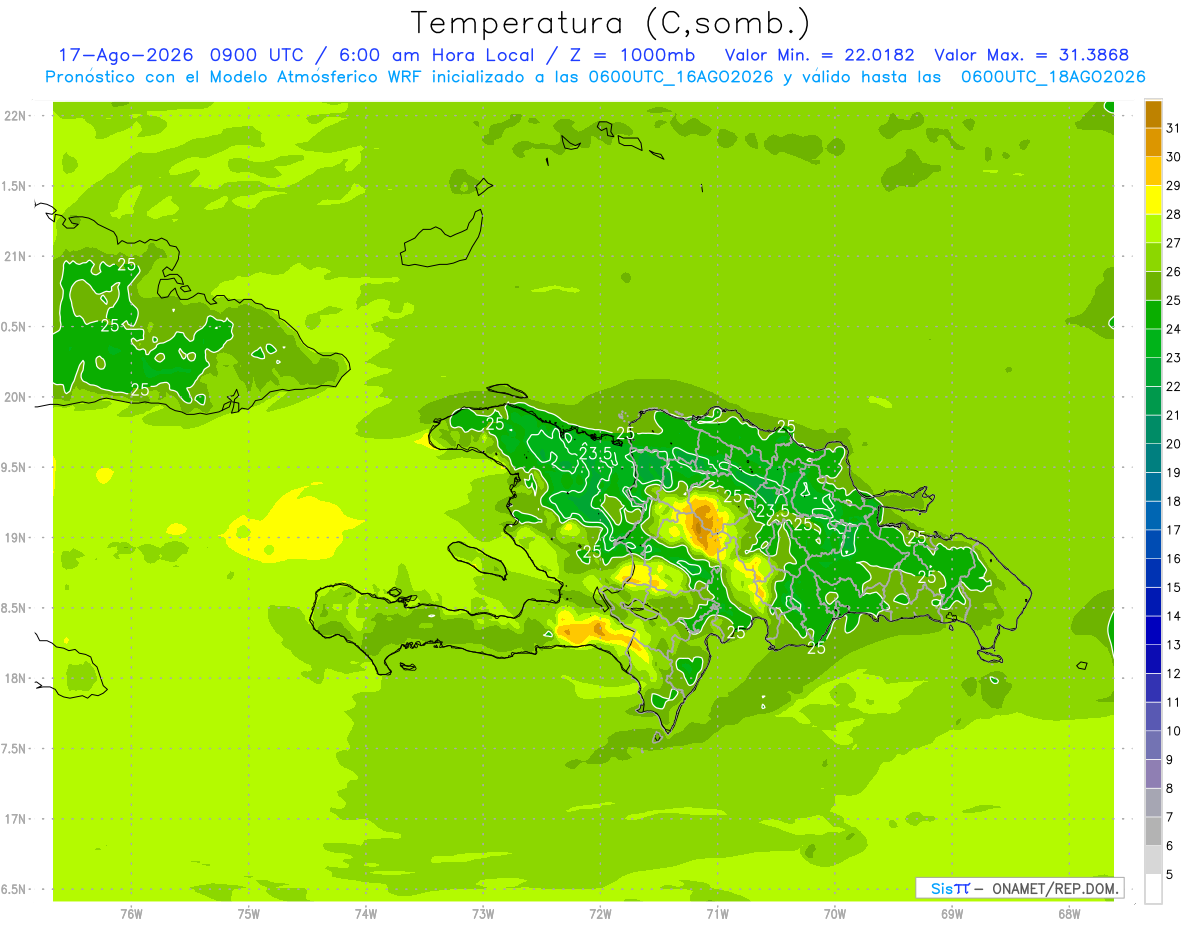Image resolution: width=1200 pixels, height=927 pixels.
Task: Click the legend value 29
Action: [x=1174, y=186]
